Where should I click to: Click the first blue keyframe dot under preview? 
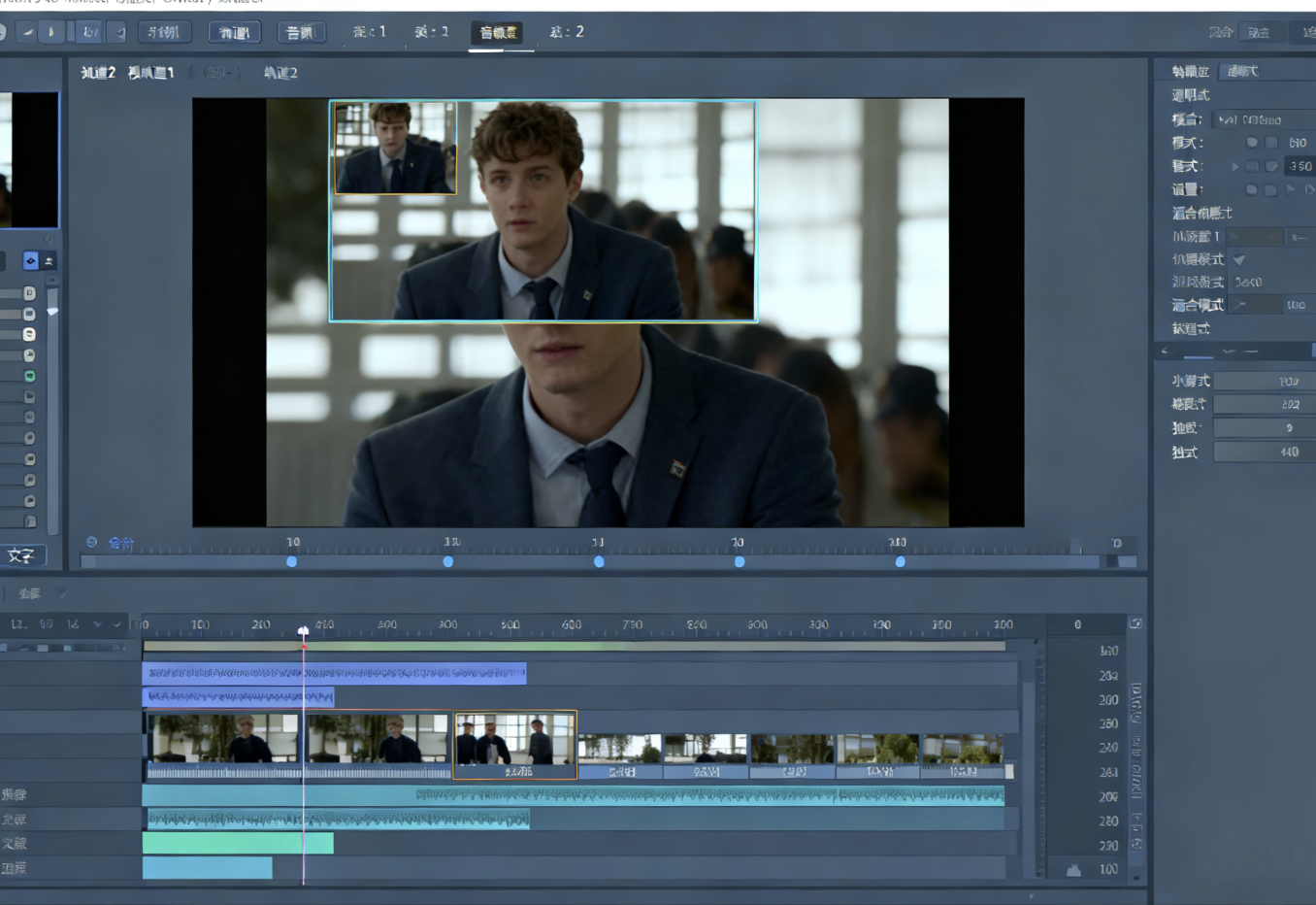pyautogui.click(x=292, y=561)
